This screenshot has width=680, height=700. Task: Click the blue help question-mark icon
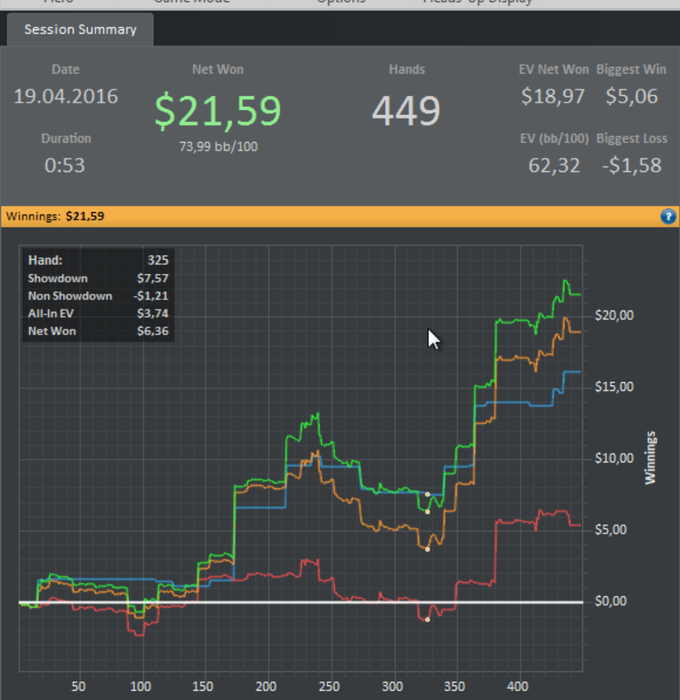[668, 217]
